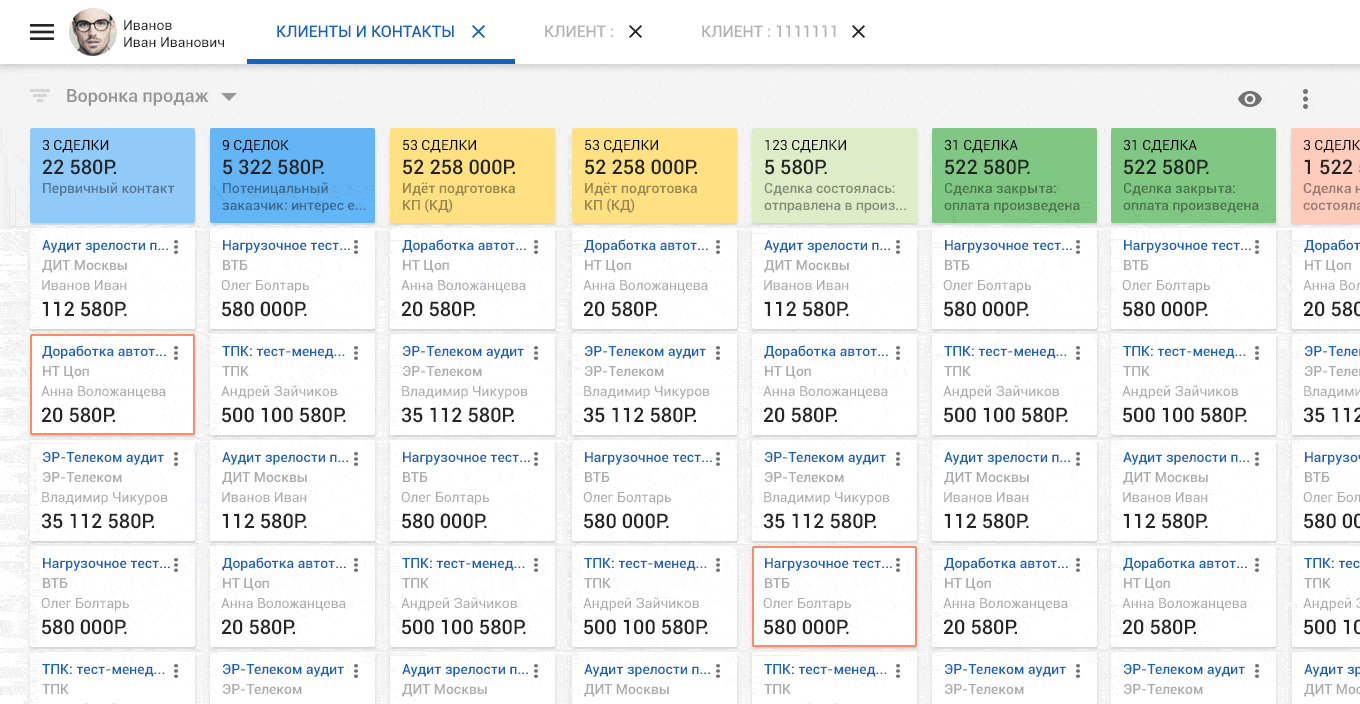Screen dimensions: 1360x704
Task: Select the light-blue Первичный контакт stage header
Action: coord(112,175)
